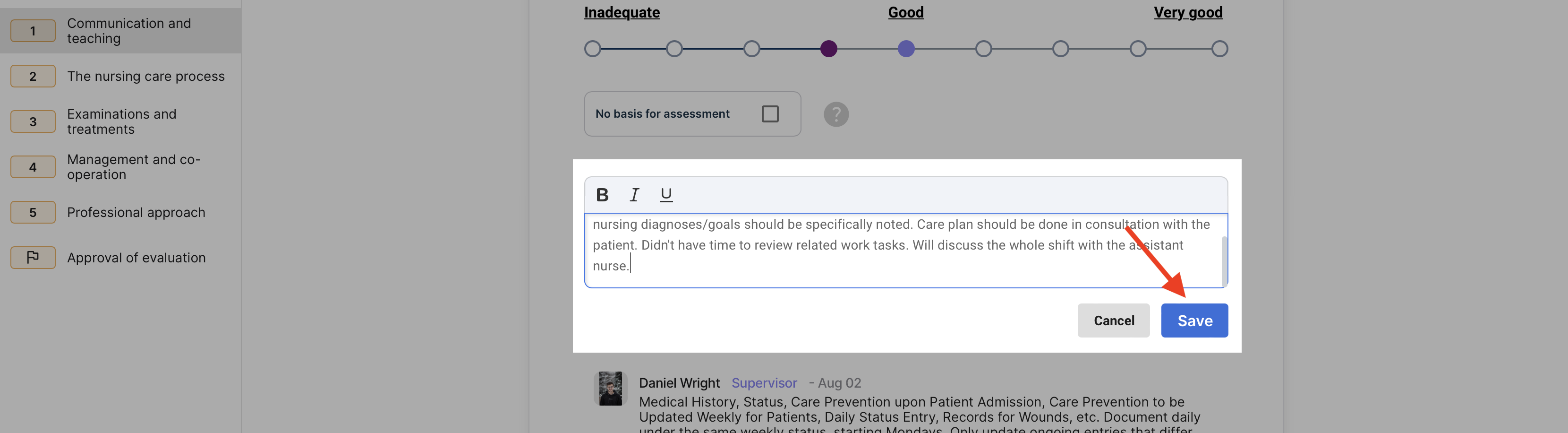The image size is (1568, 433).
Task: Select the first rating circle under Inadequate
Action: 592,49
